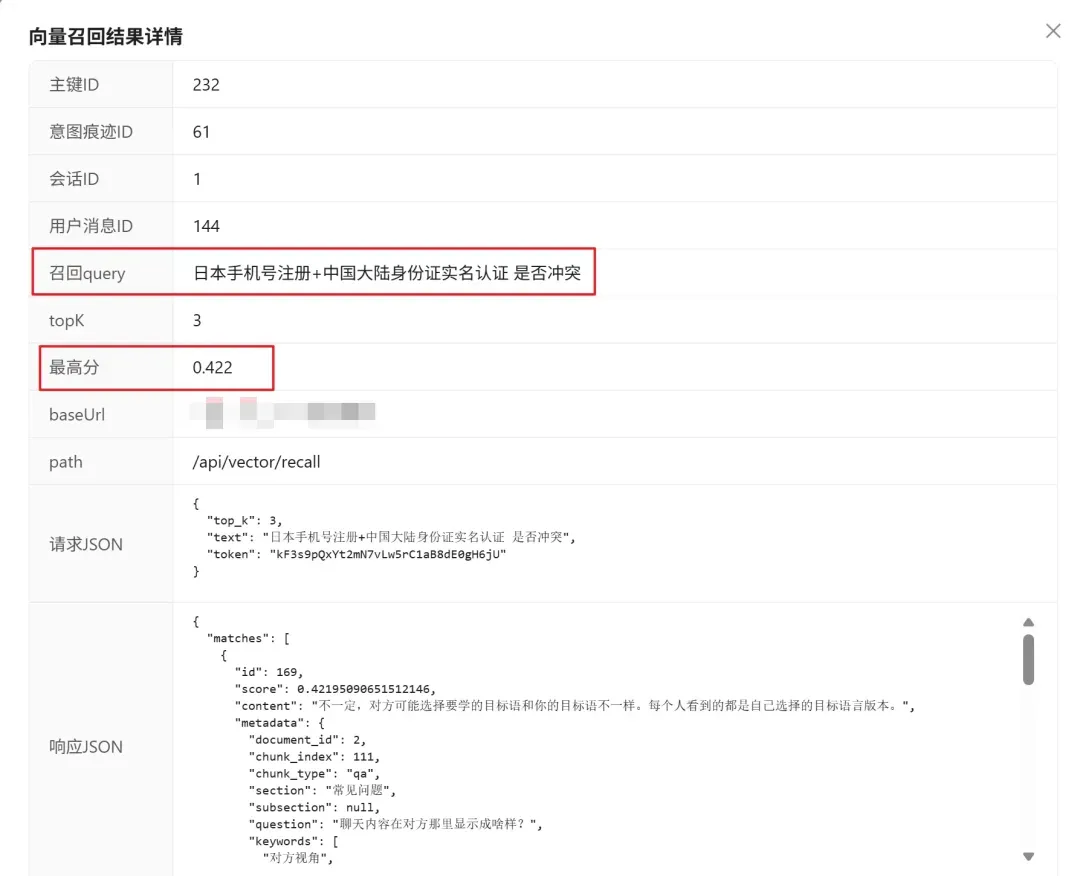Viewport: 1080px width, 876px height.
Task: Click the 会话ID value 1
Action: pyautogui.click(x=197, y=179)
